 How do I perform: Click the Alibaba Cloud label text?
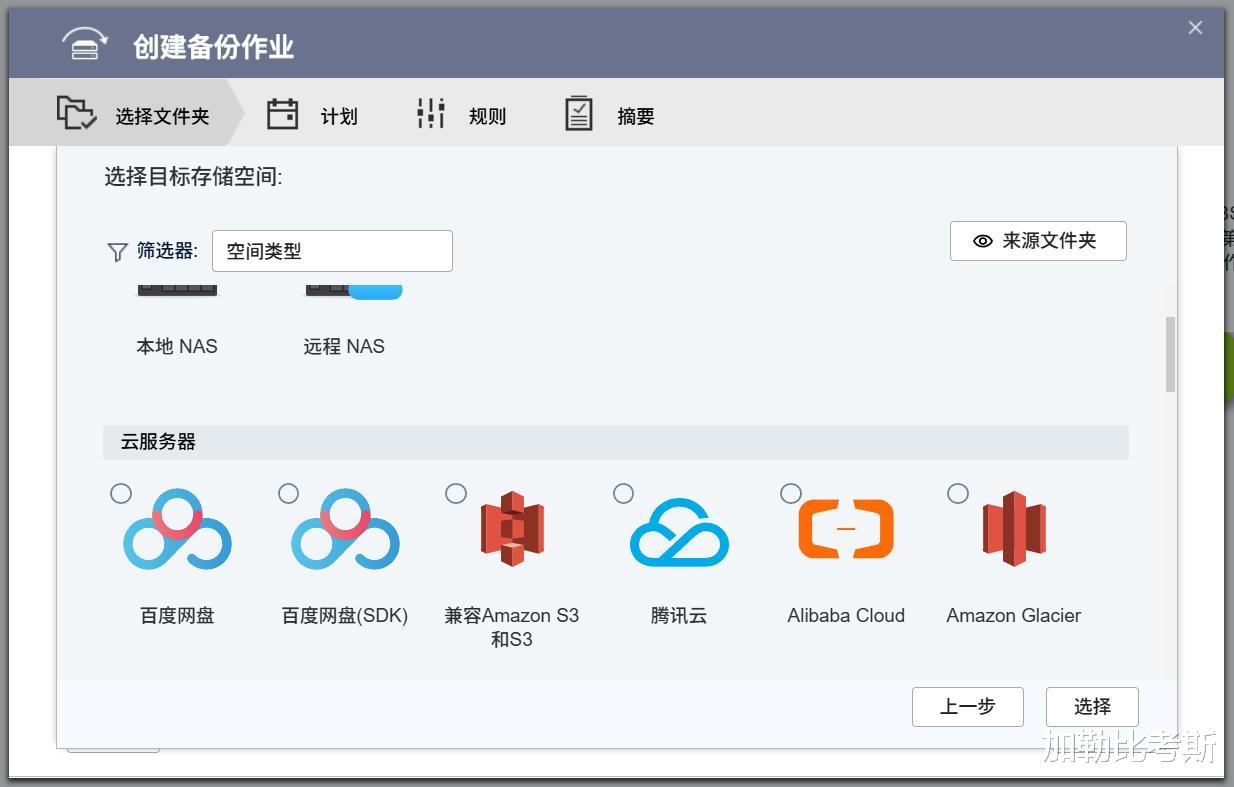pos(846,616)
